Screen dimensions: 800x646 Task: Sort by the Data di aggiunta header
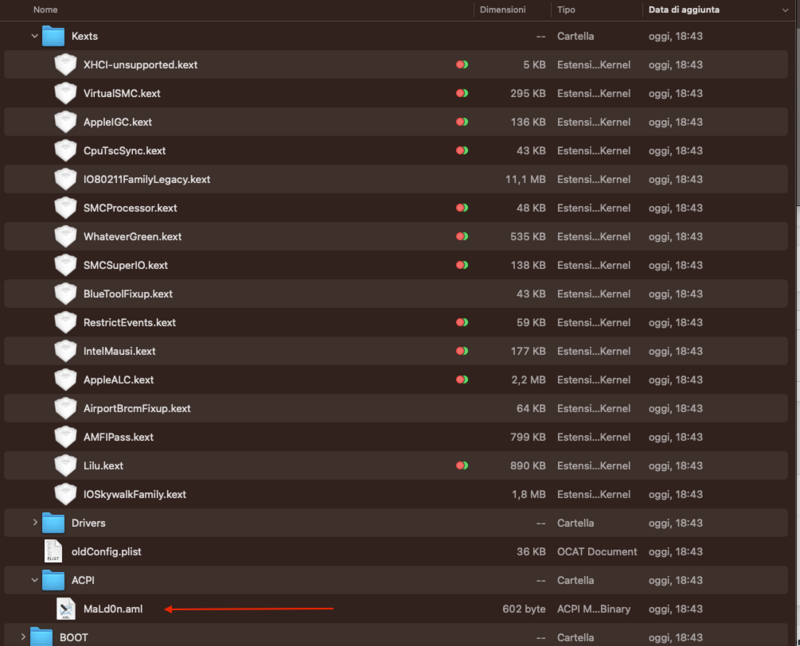tap(682, 9)
